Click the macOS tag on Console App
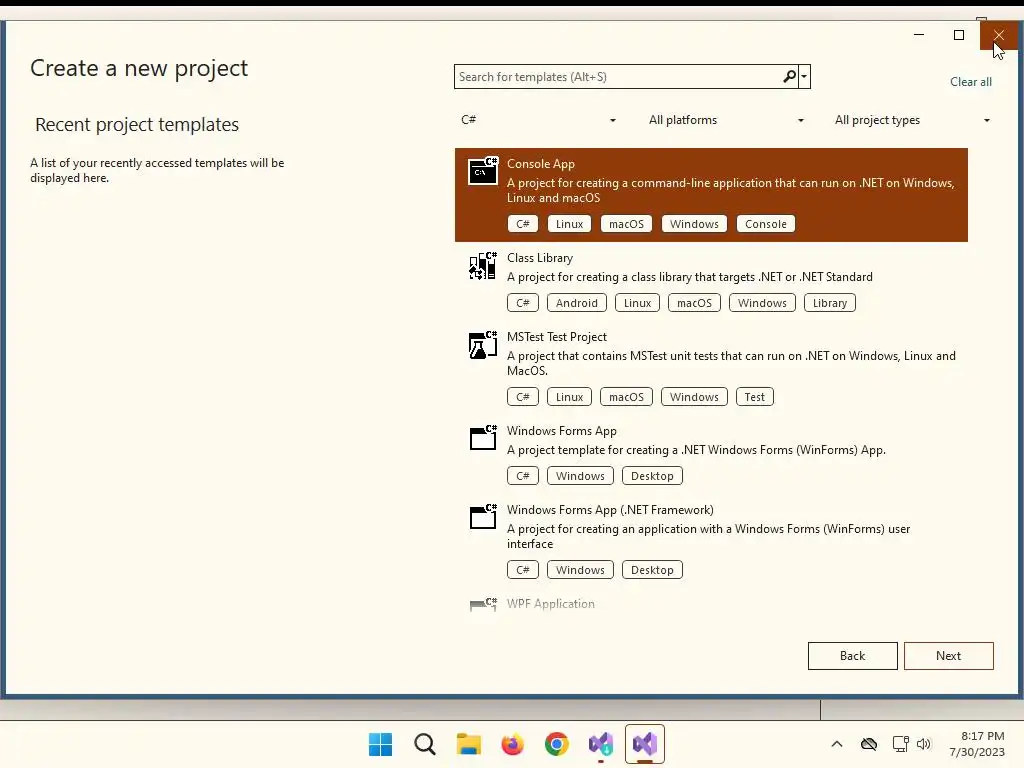The image size is (1024, 768). click(626, 224)
